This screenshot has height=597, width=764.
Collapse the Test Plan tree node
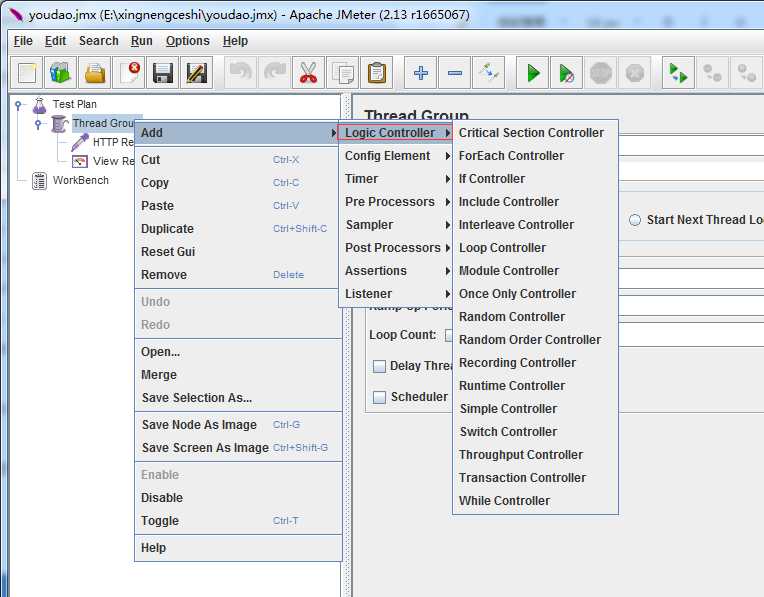pos(18,104)
